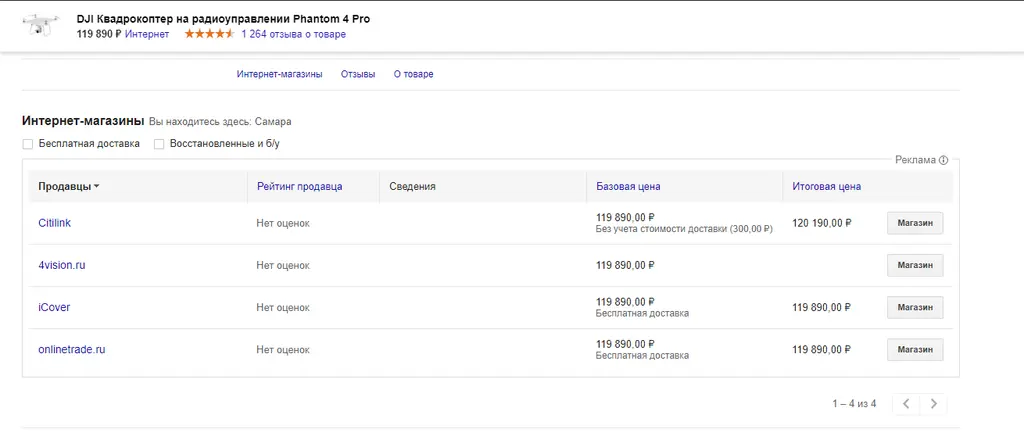Click the advertising info icon next to Реклама

pos(943,160)
